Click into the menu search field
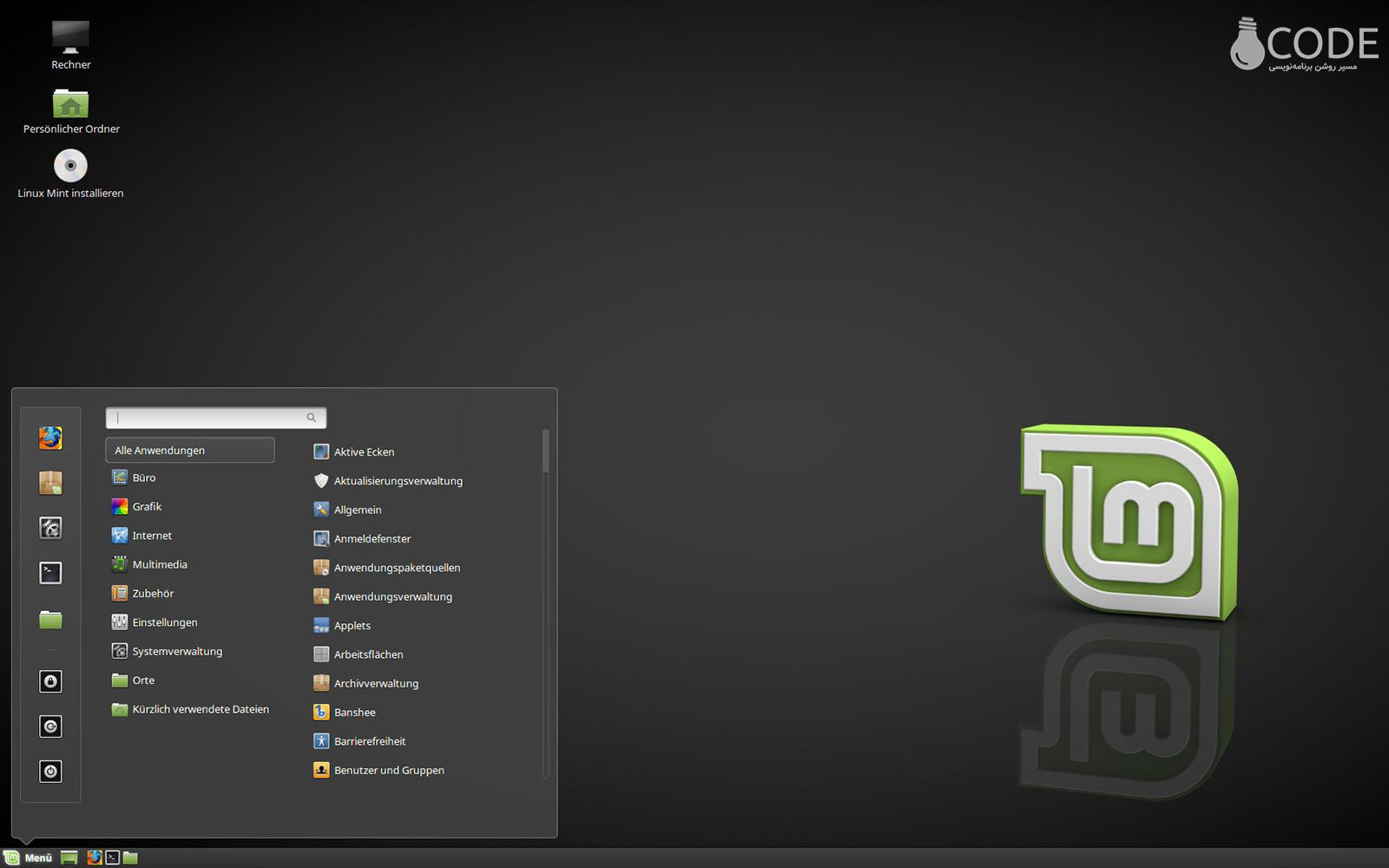 (216, 418)
